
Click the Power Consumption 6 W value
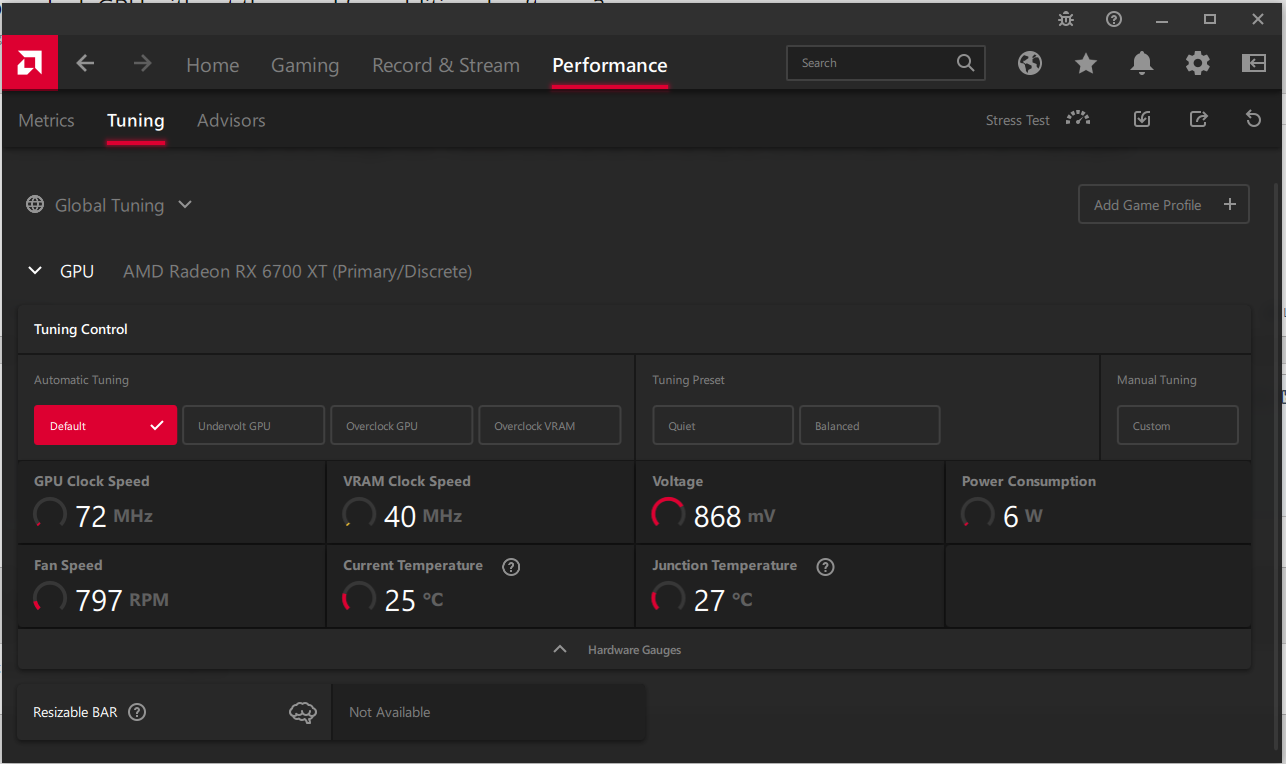(1023, 516)
